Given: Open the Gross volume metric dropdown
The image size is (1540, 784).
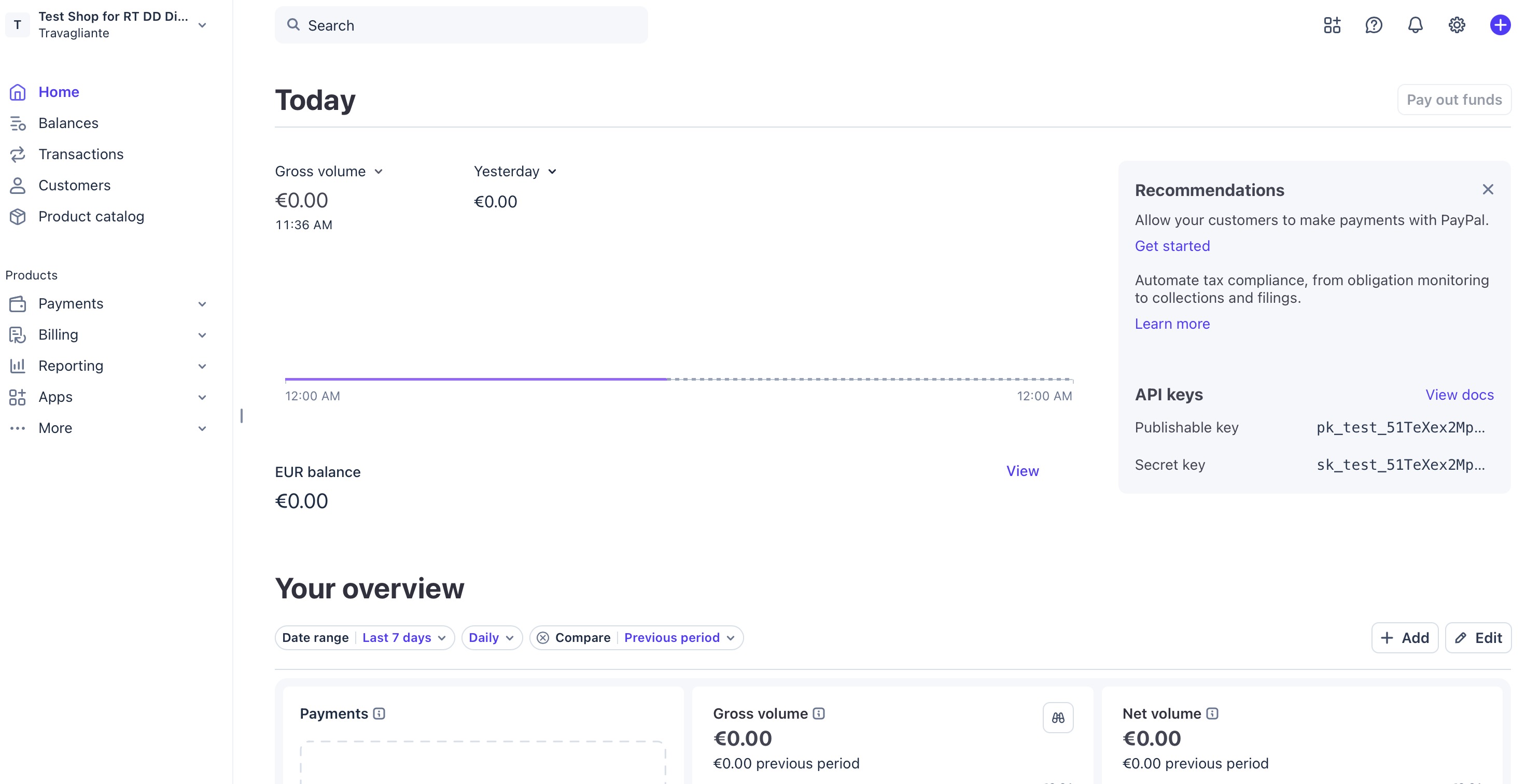Looking at the screenshot, I should pyautogui.click(x=329, y=172).
